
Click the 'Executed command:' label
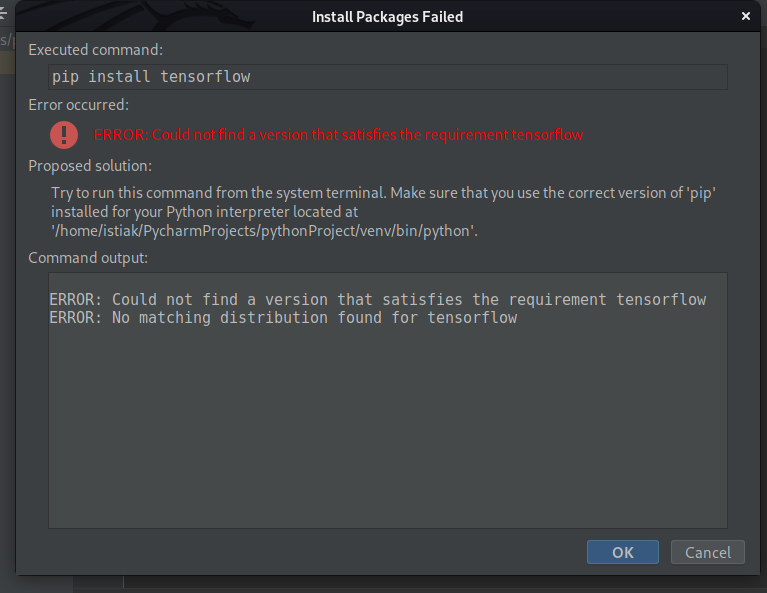(x=96, y=50)
